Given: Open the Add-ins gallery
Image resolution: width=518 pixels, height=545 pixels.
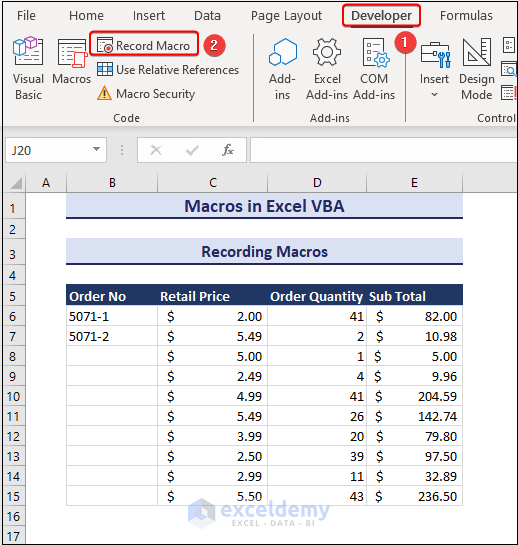Looking at the screenshot, I should click(282, 69).
